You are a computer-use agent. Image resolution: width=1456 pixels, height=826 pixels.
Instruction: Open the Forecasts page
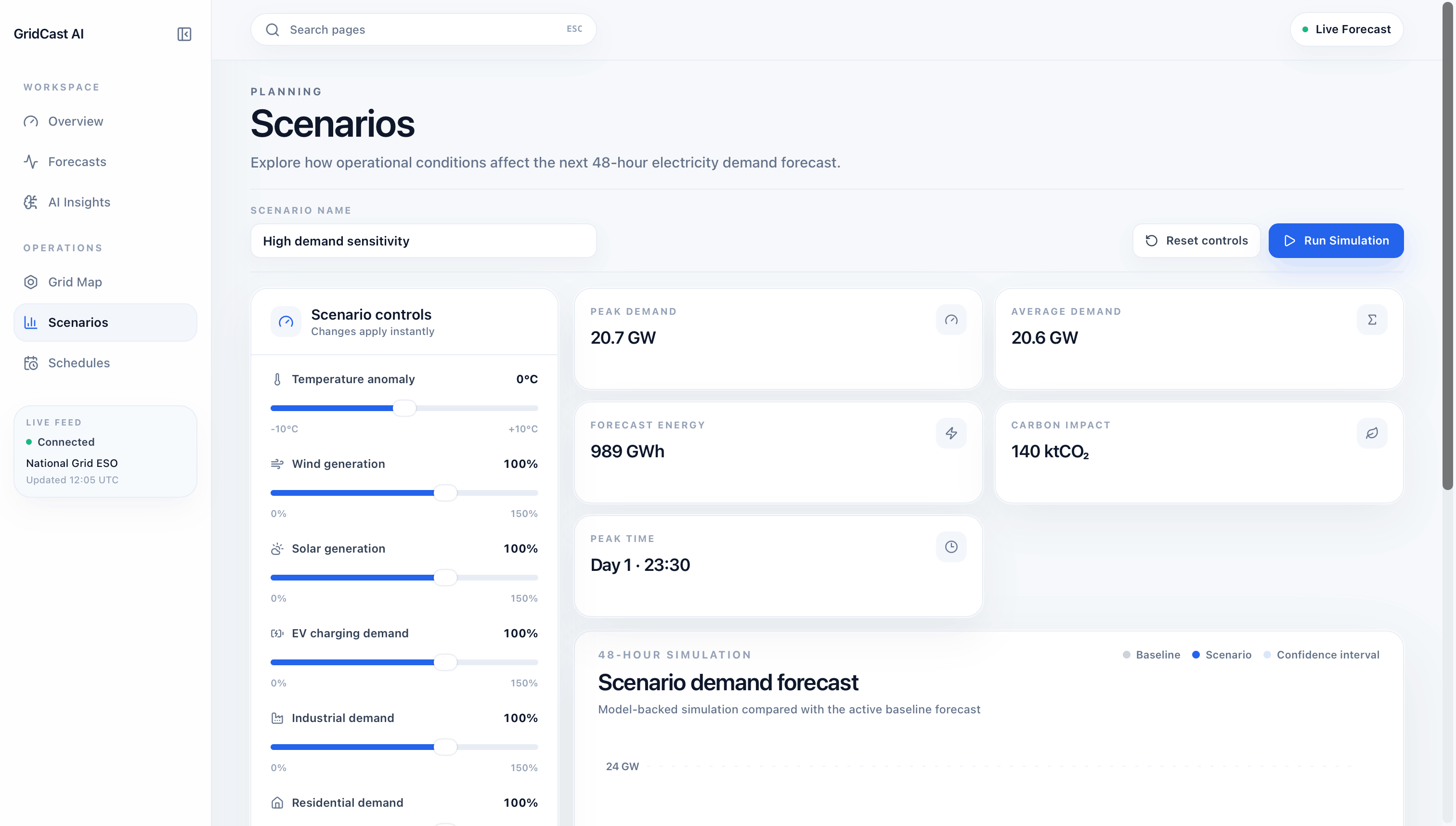105,162
